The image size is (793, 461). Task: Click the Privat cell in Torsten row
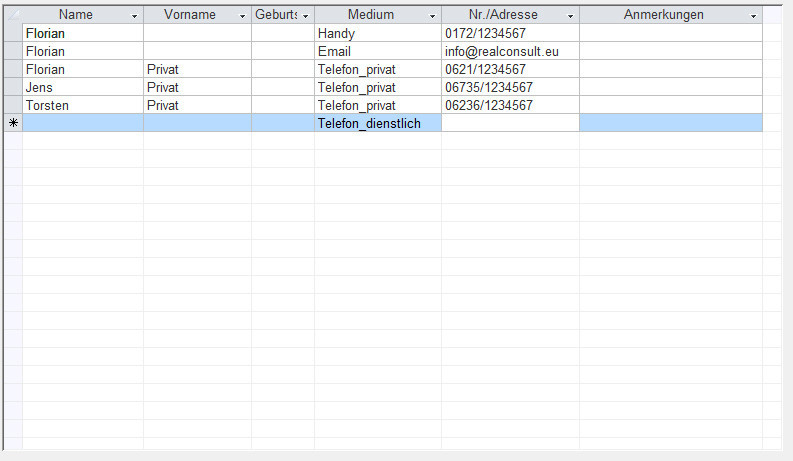198,105
